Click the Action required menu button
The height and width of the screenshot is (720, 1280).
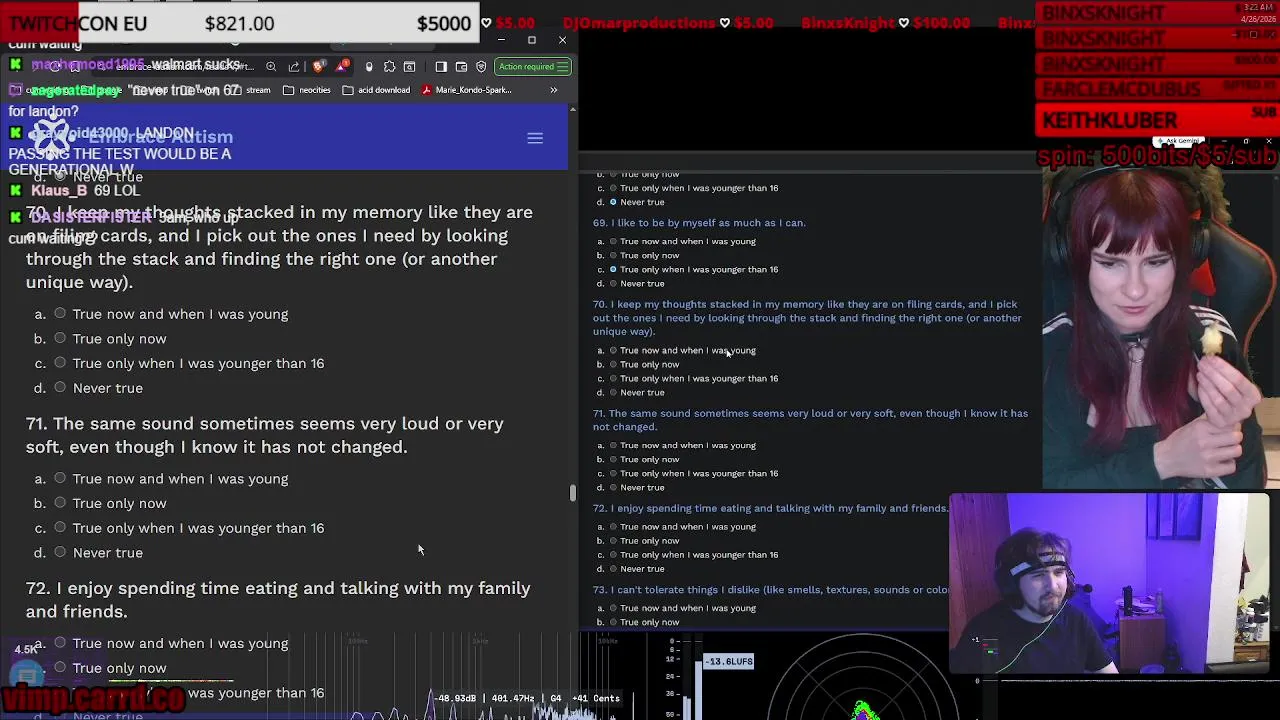pyautogui.click(x=533, y=67)
